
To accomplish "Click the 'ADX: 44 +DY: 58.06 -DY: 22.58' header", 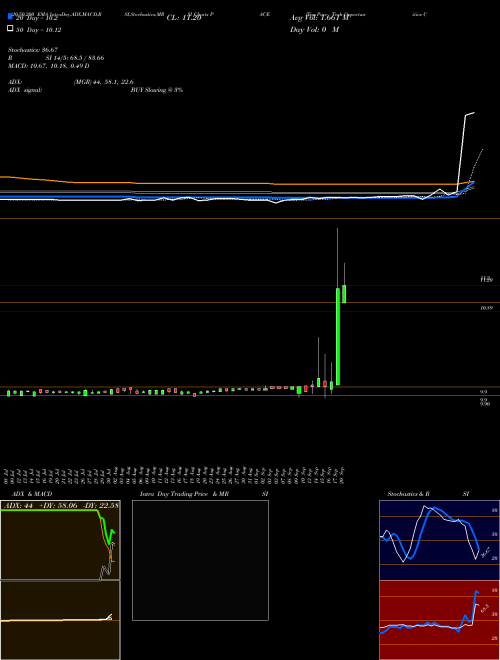I will coord(61,505).
